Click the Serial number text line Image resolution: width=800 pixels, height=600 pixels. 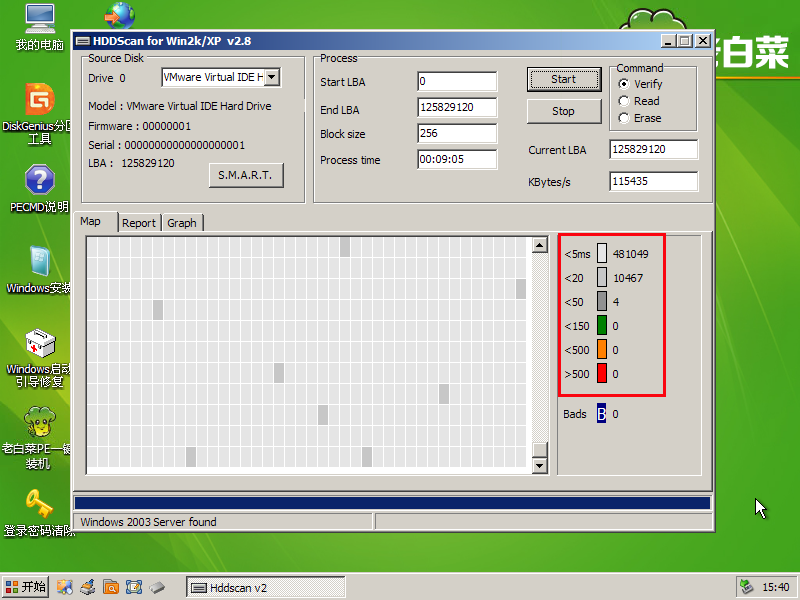[x=167, y=145]
